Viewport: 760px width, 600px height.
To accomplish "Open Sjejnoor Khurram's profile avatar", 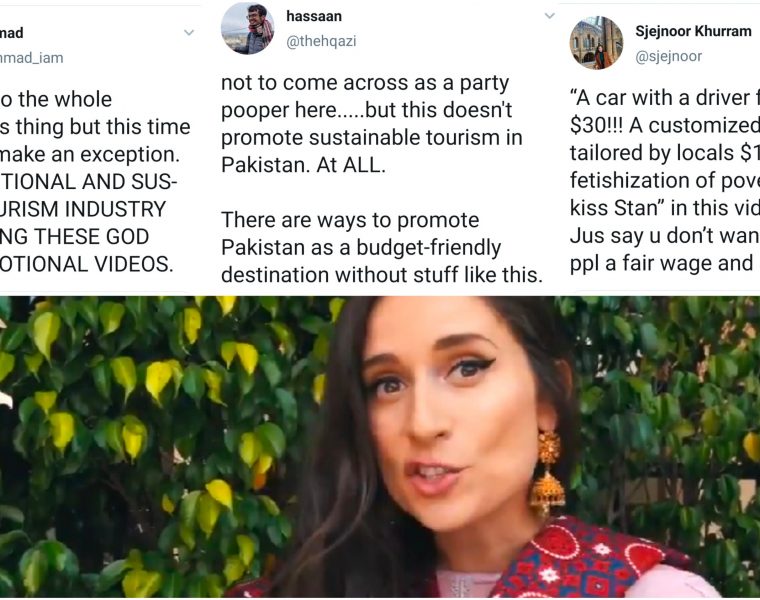I will coord(596,43).
